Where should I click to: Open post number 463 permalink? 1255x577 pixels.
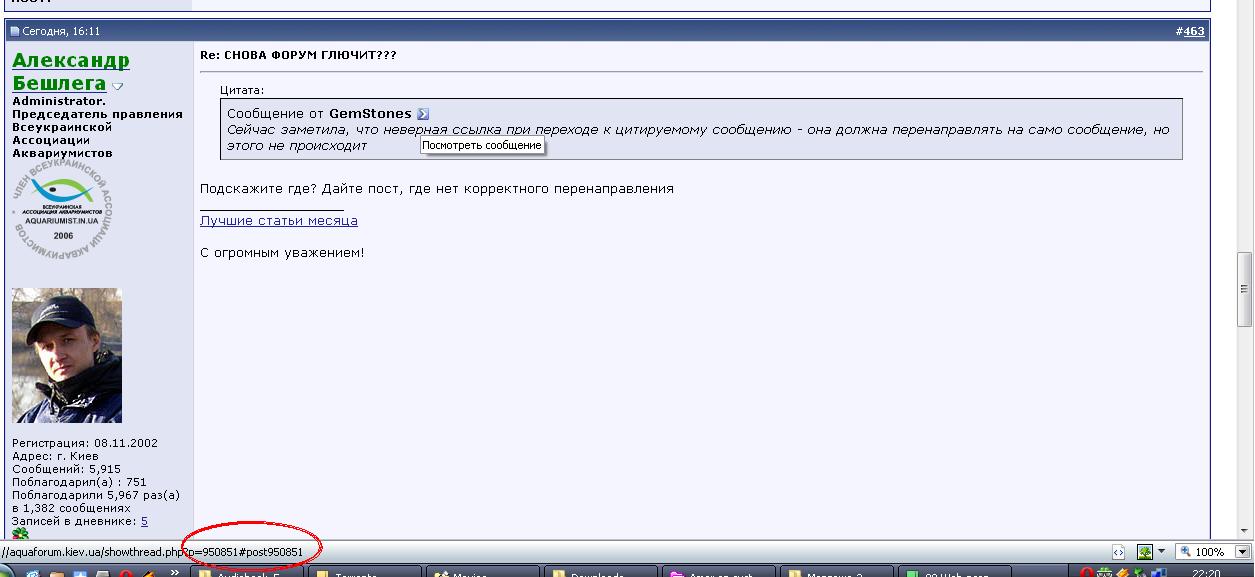point(1194,31)
